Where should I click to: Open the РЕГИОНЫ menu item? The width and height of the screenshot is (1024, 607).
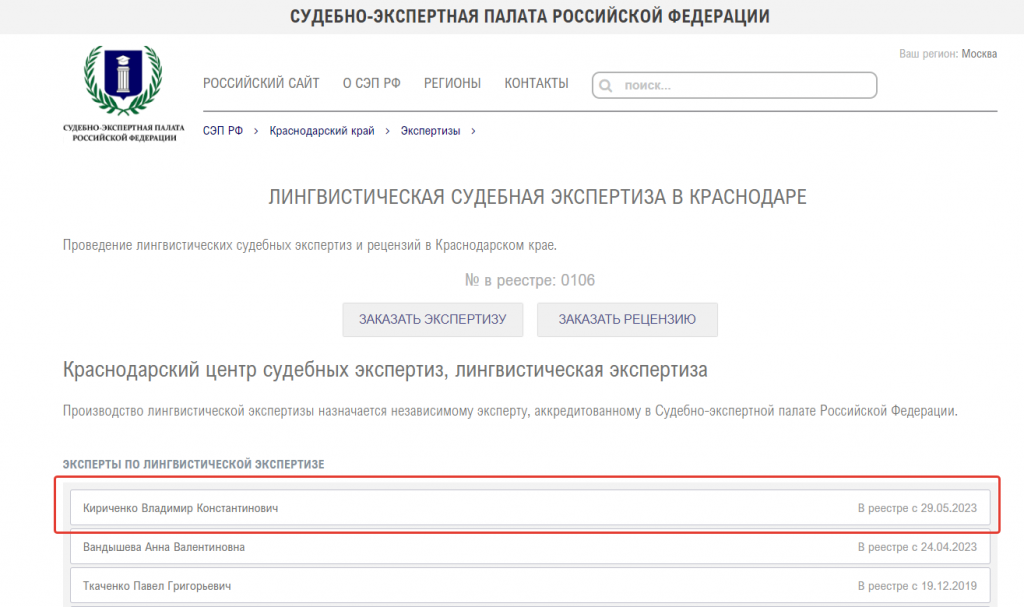(453, 84)
